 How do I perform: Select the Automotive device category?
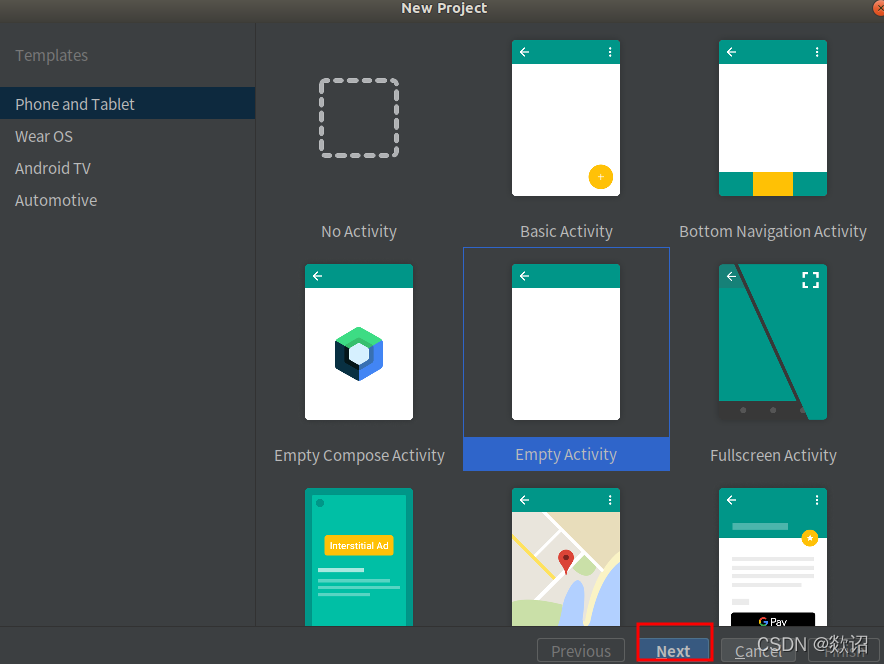point(56,200)
